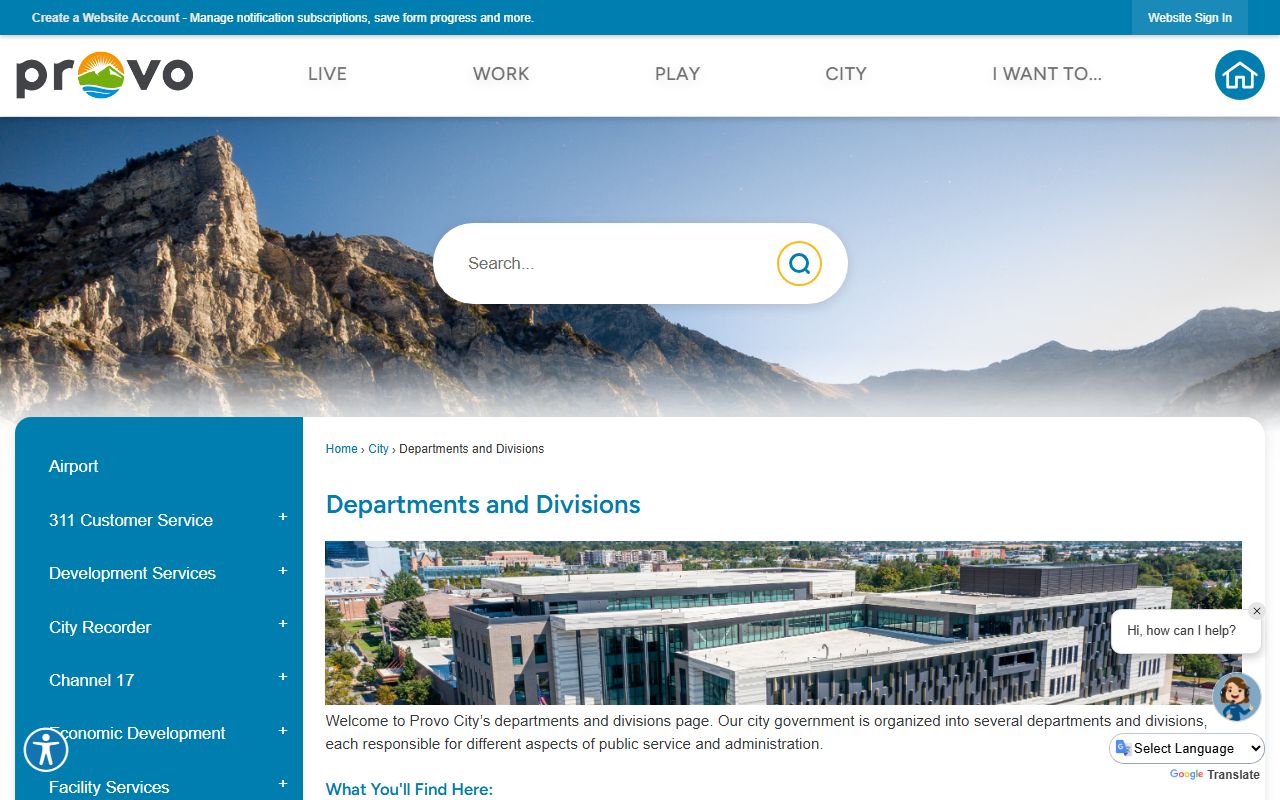The width and height of the screenshot is (1280, 800).
Task: Expand the Facility Services submenu
Action: (x=283, y=784)
